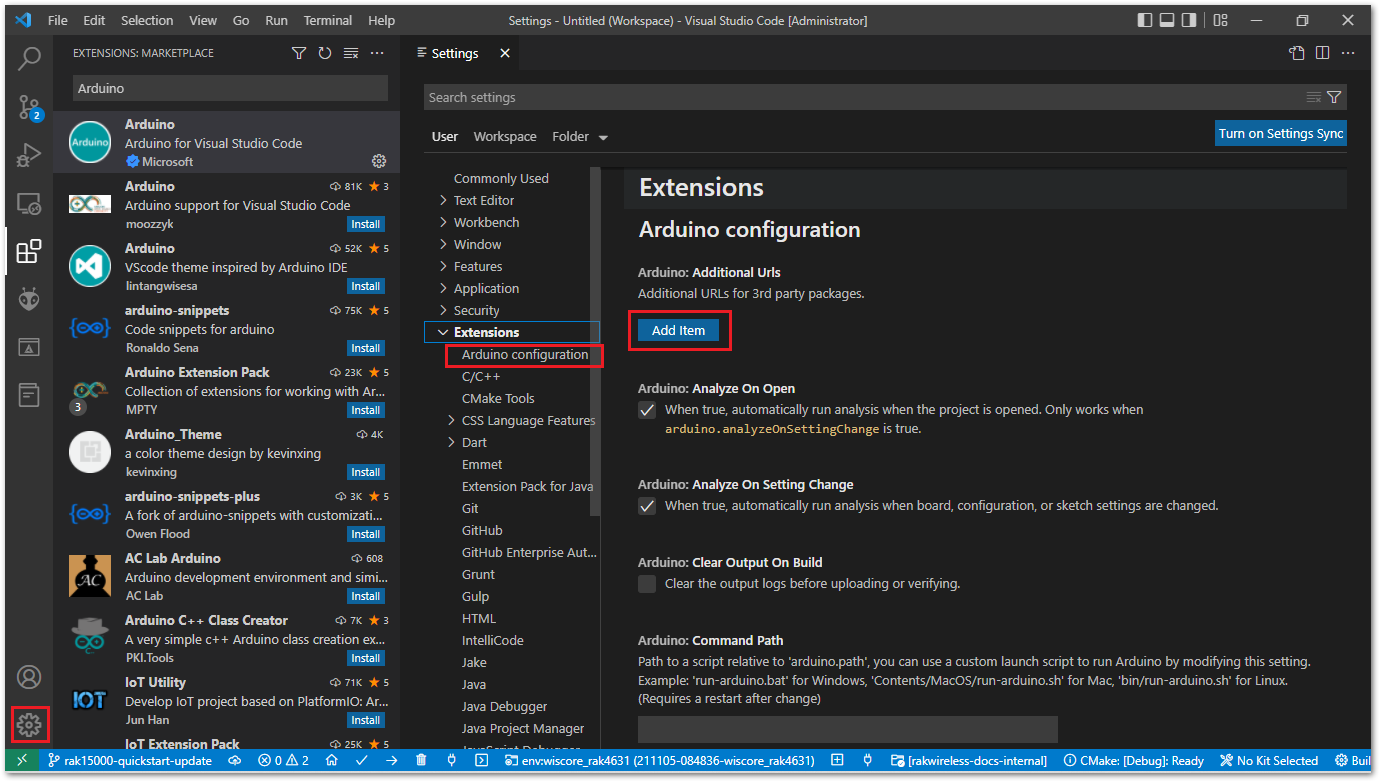Open the Accounts menu in activity bar
1380x782 pixels.
click(29, 677)
